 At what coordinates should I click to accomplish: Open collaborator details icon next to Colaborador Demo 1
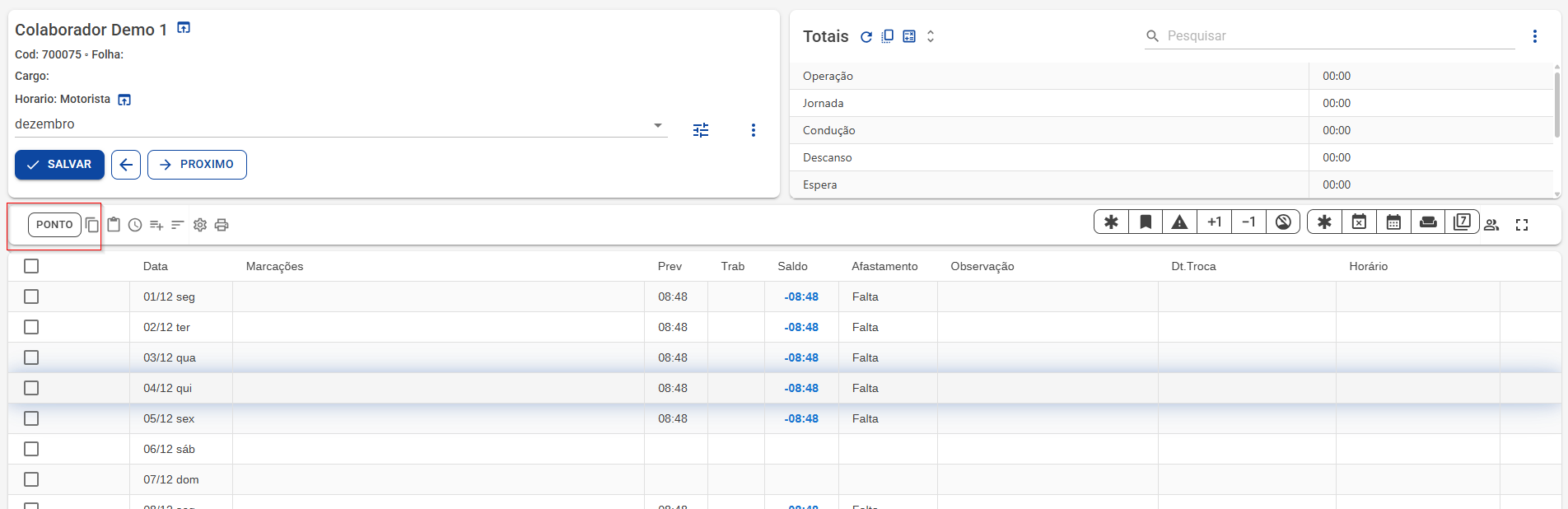pos(184,28)
